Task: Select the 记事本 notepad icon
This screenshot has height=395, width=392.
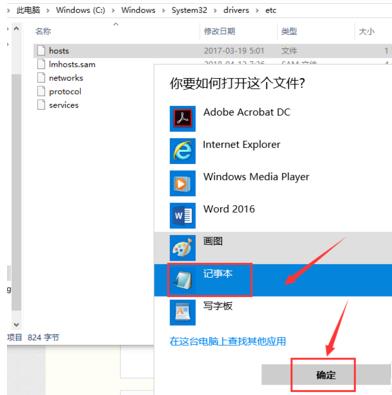Action: pyautogui.click(x=183, y=280)
